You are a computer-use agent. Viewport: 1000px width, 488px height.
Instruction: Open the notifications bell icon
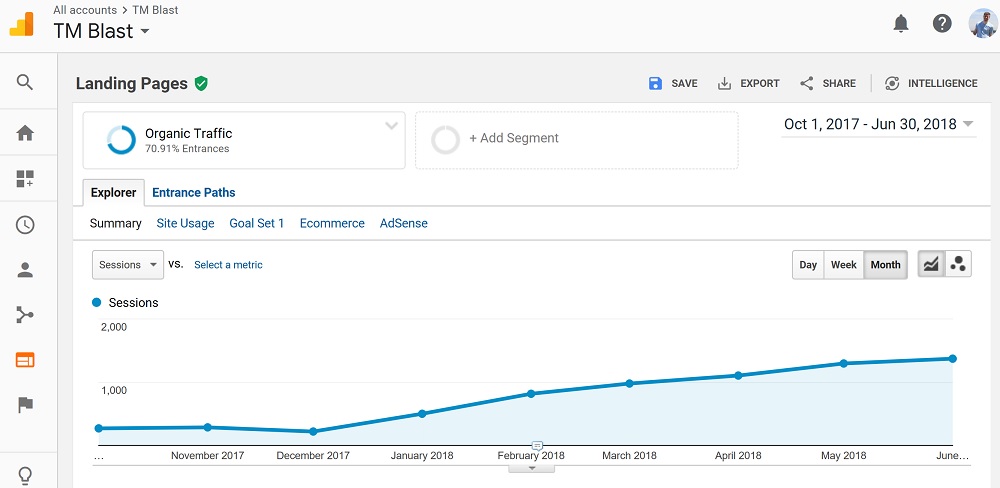(901, 24)
